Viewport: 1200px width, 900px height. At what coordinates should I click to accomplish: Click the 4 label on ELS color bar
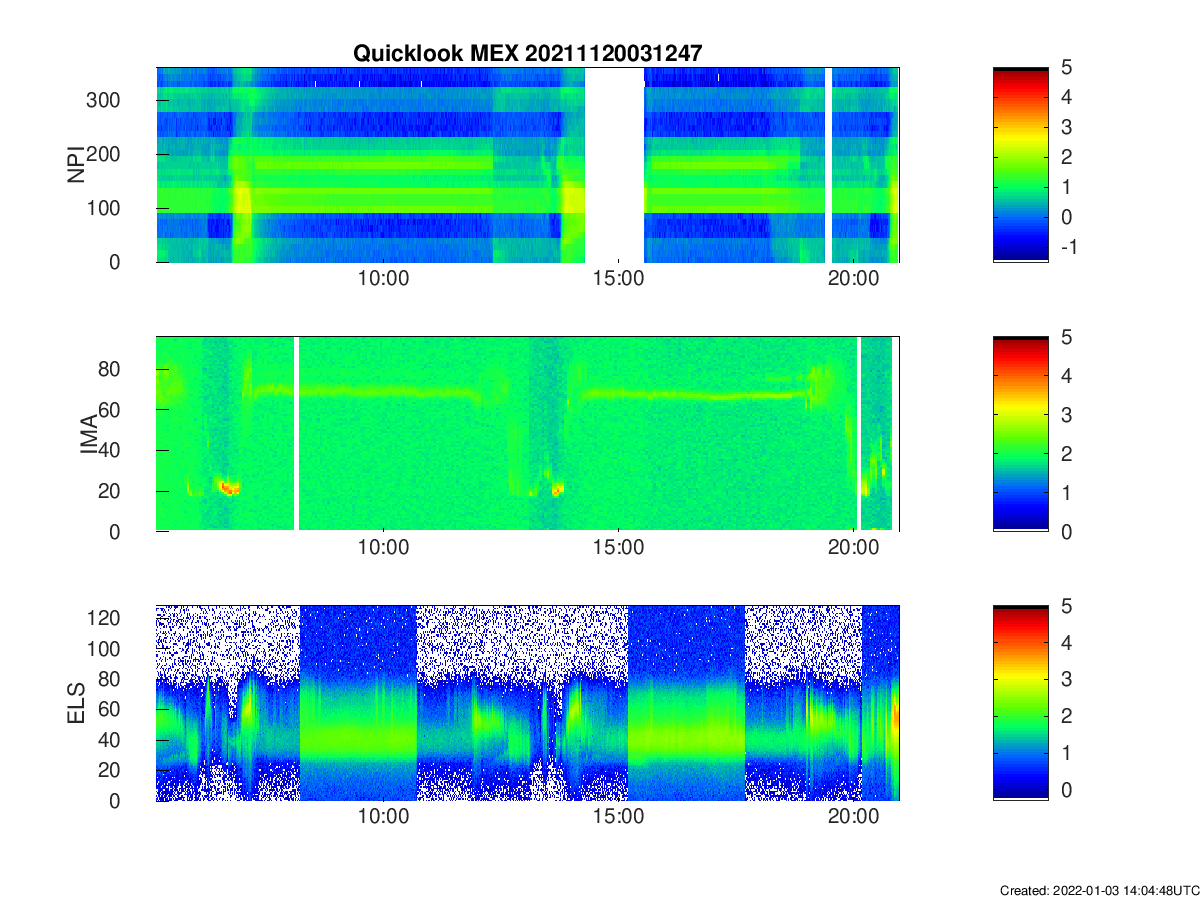tap(1066, 643)
